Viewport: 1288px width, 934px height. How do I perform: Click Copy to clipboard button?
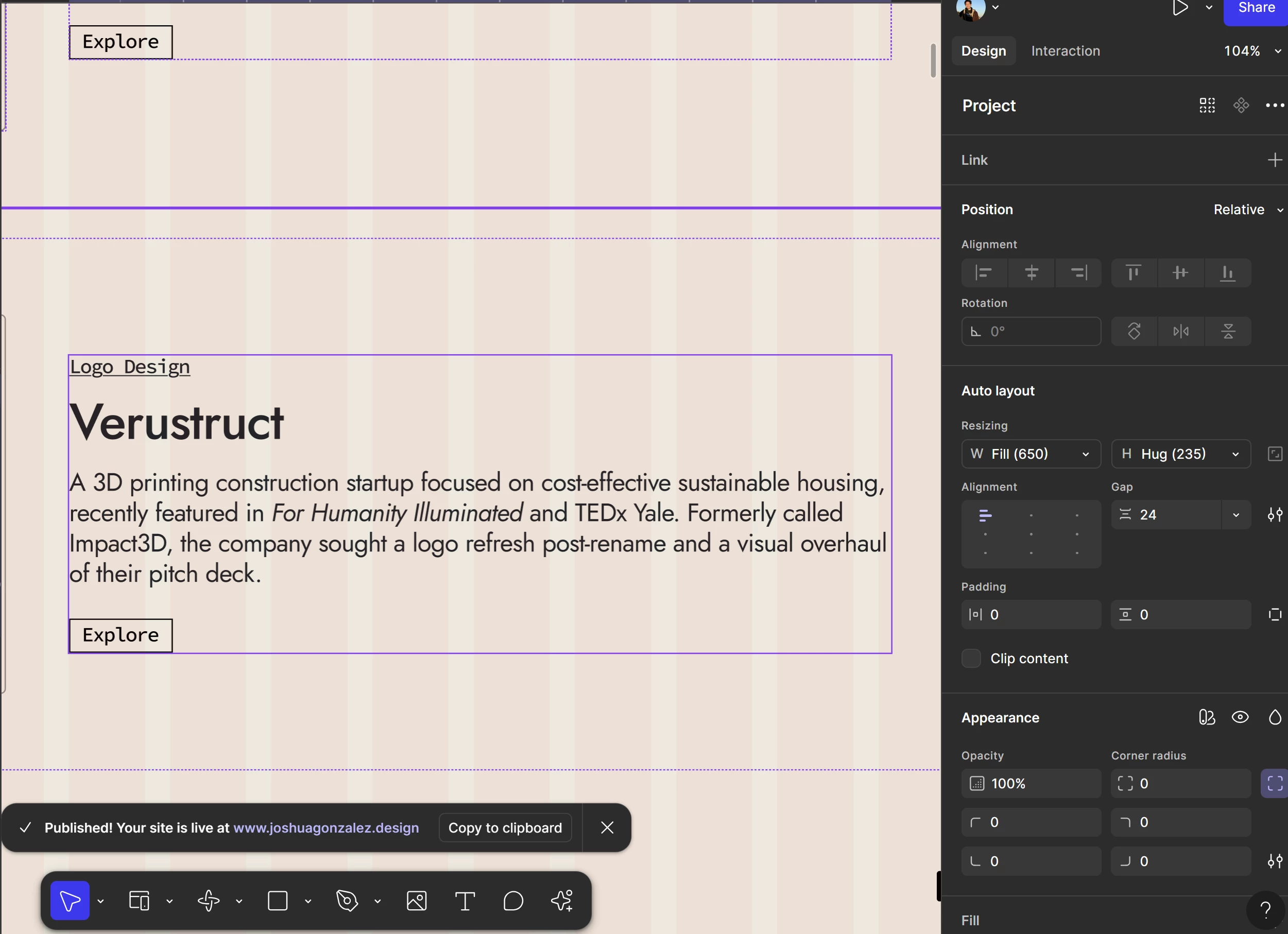(x=505, y=828)
